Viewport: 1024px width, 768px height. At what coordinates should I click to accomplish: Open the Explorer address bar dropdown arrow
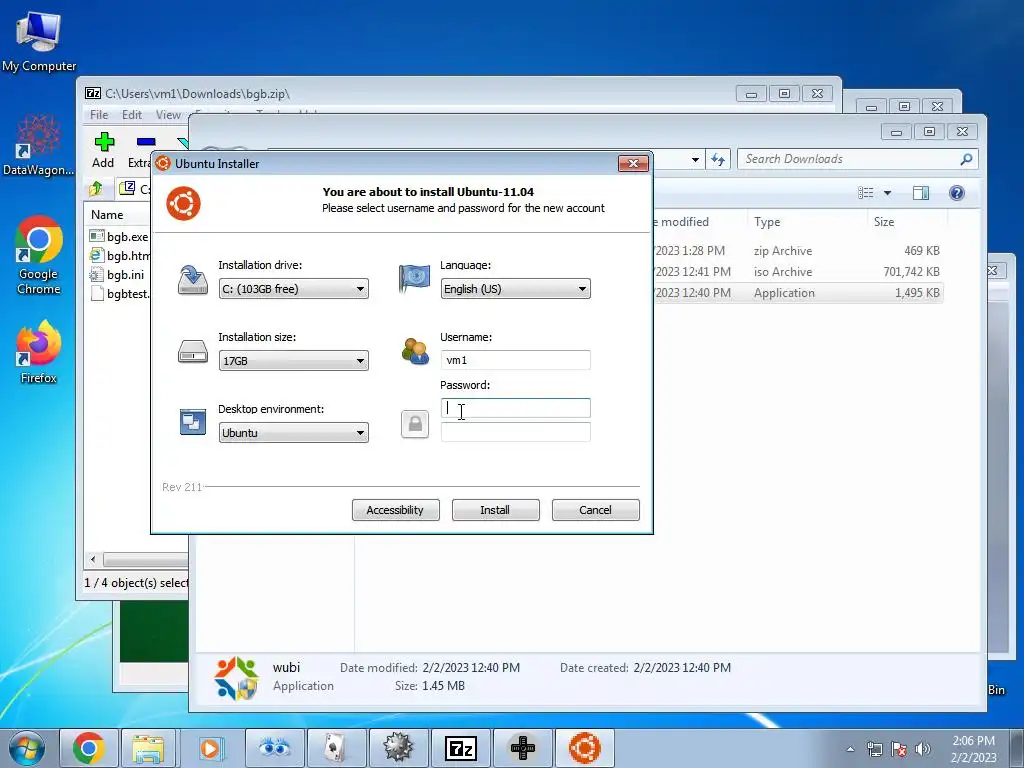pyautogui.click(x=695, y=159)
